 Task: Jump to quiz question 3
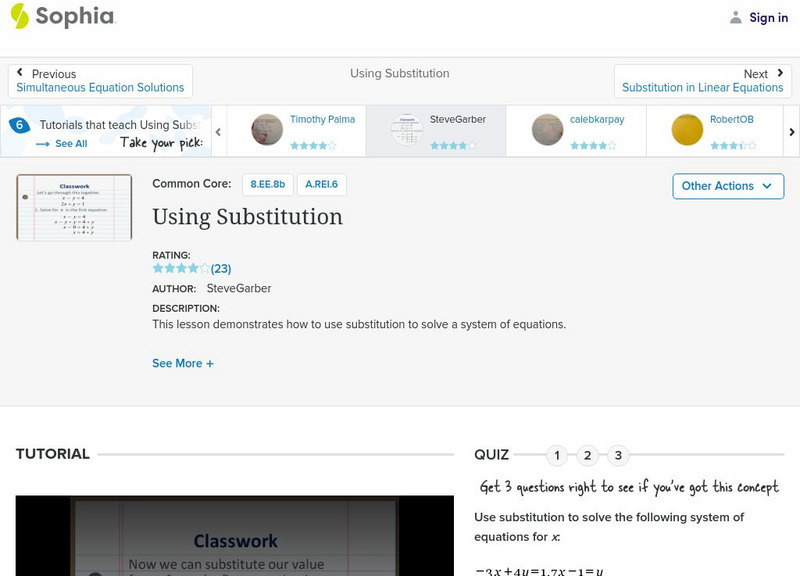tap(617, 454)
